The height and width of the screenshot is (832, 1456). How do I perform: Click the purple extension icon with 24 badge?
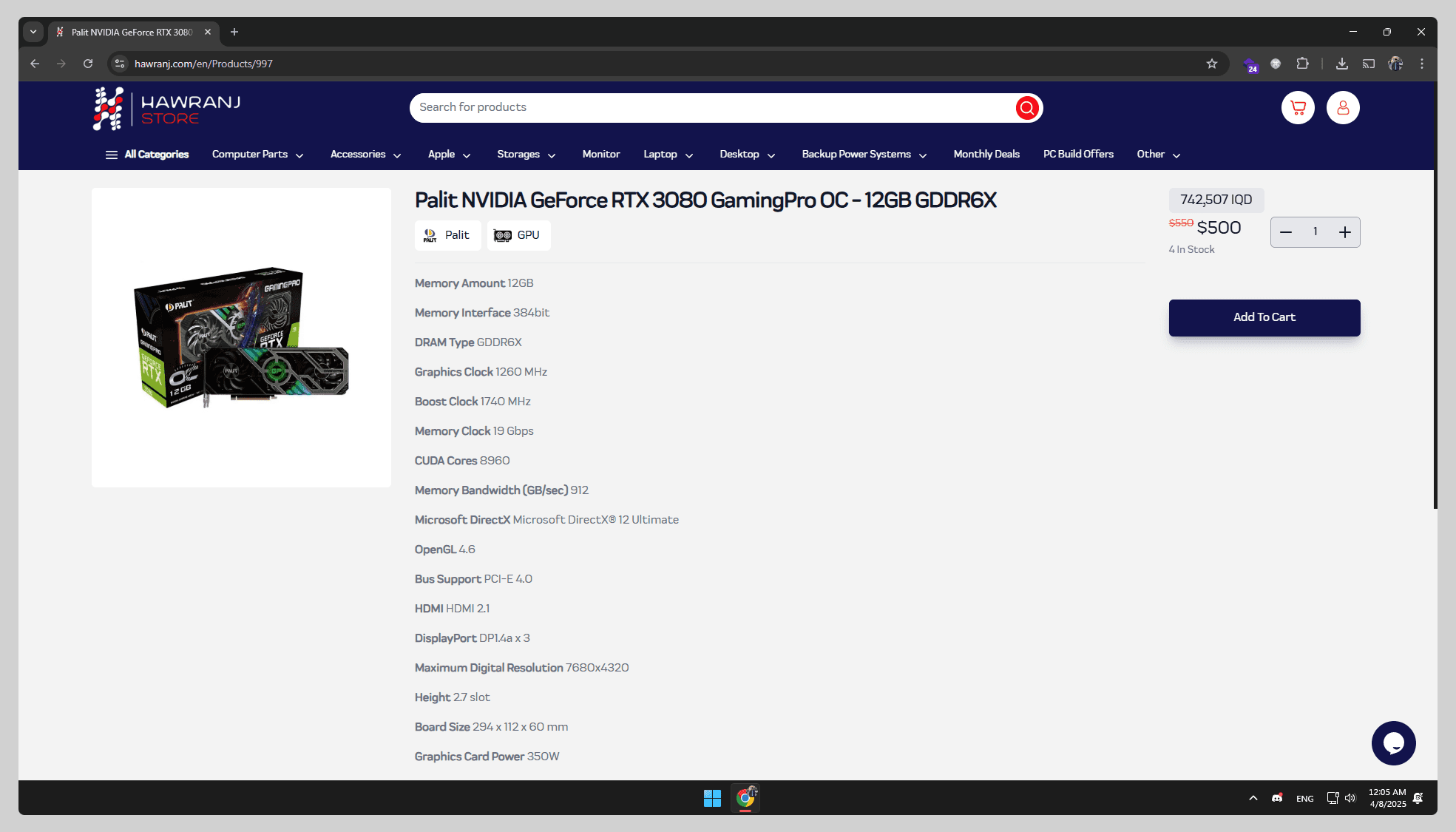click(x=1250, y=65)
